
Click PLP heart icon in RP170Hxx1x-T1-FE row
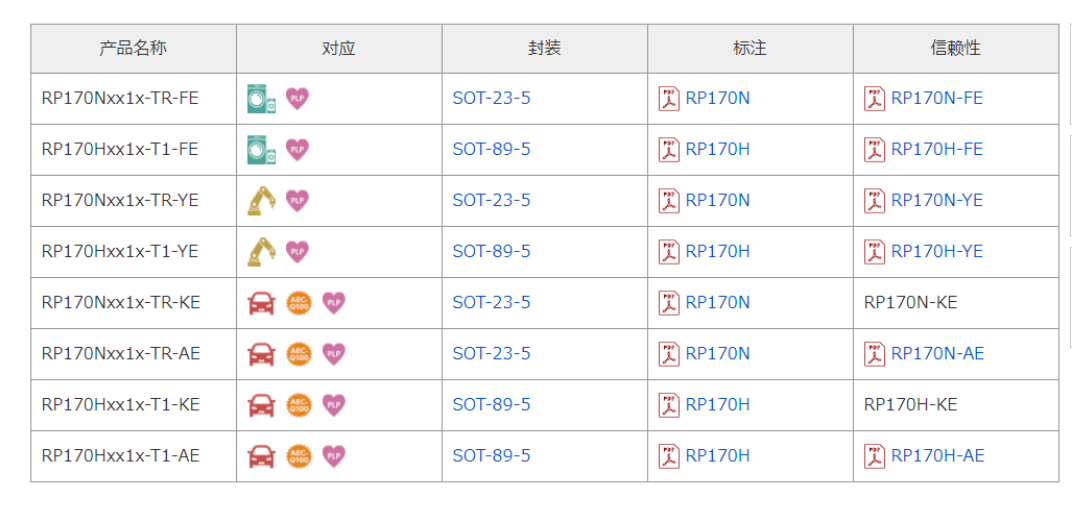click(x=297, y=149)
